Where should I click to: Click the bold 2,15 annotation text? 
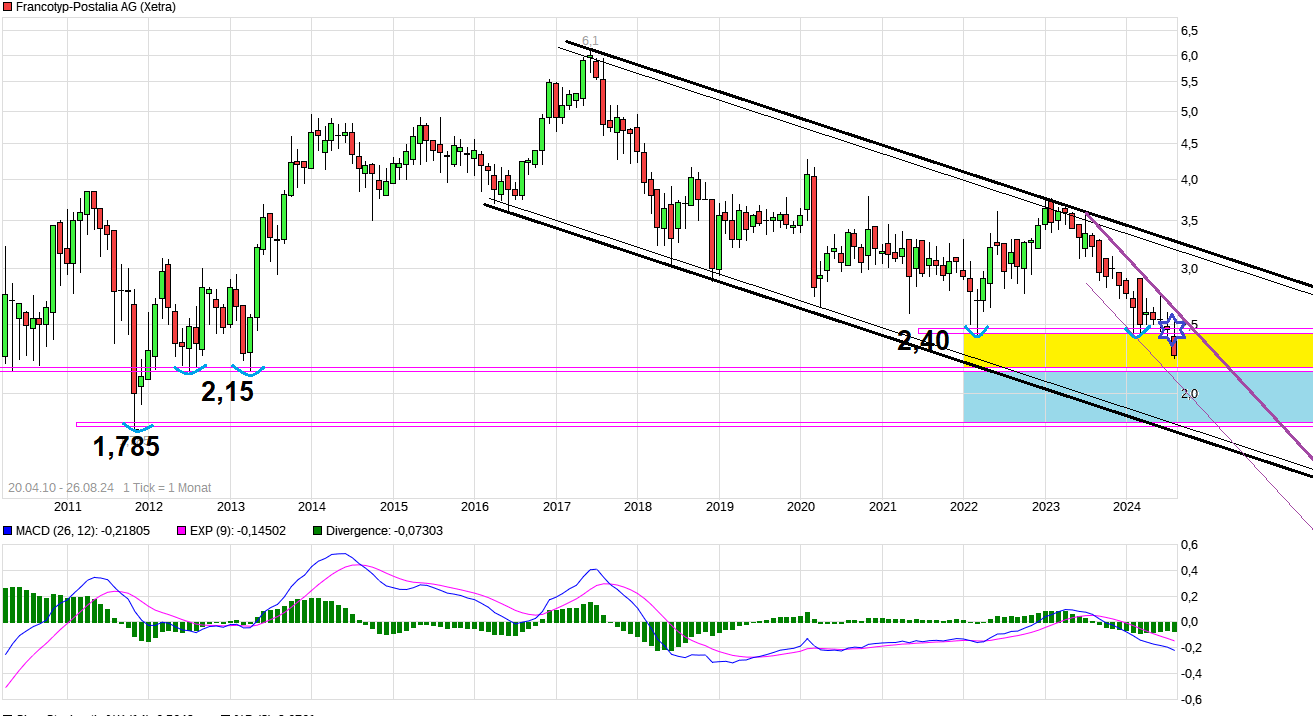[227, 392]
